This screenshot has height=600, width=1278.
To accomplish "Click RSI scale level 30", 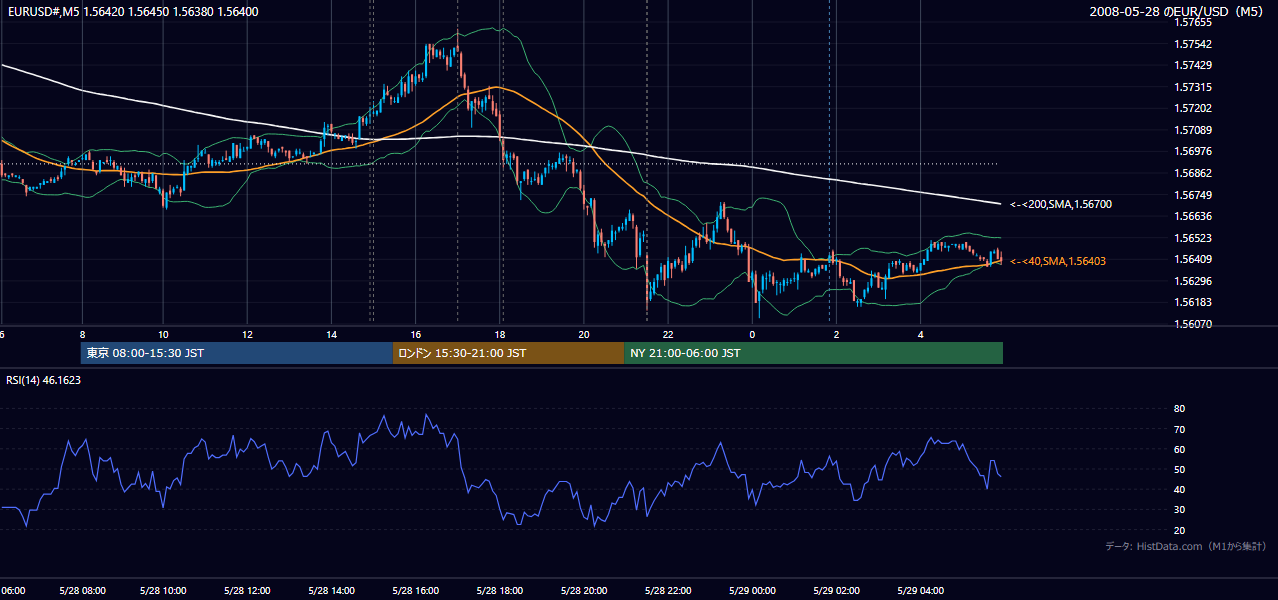I will coord(1179,510).
